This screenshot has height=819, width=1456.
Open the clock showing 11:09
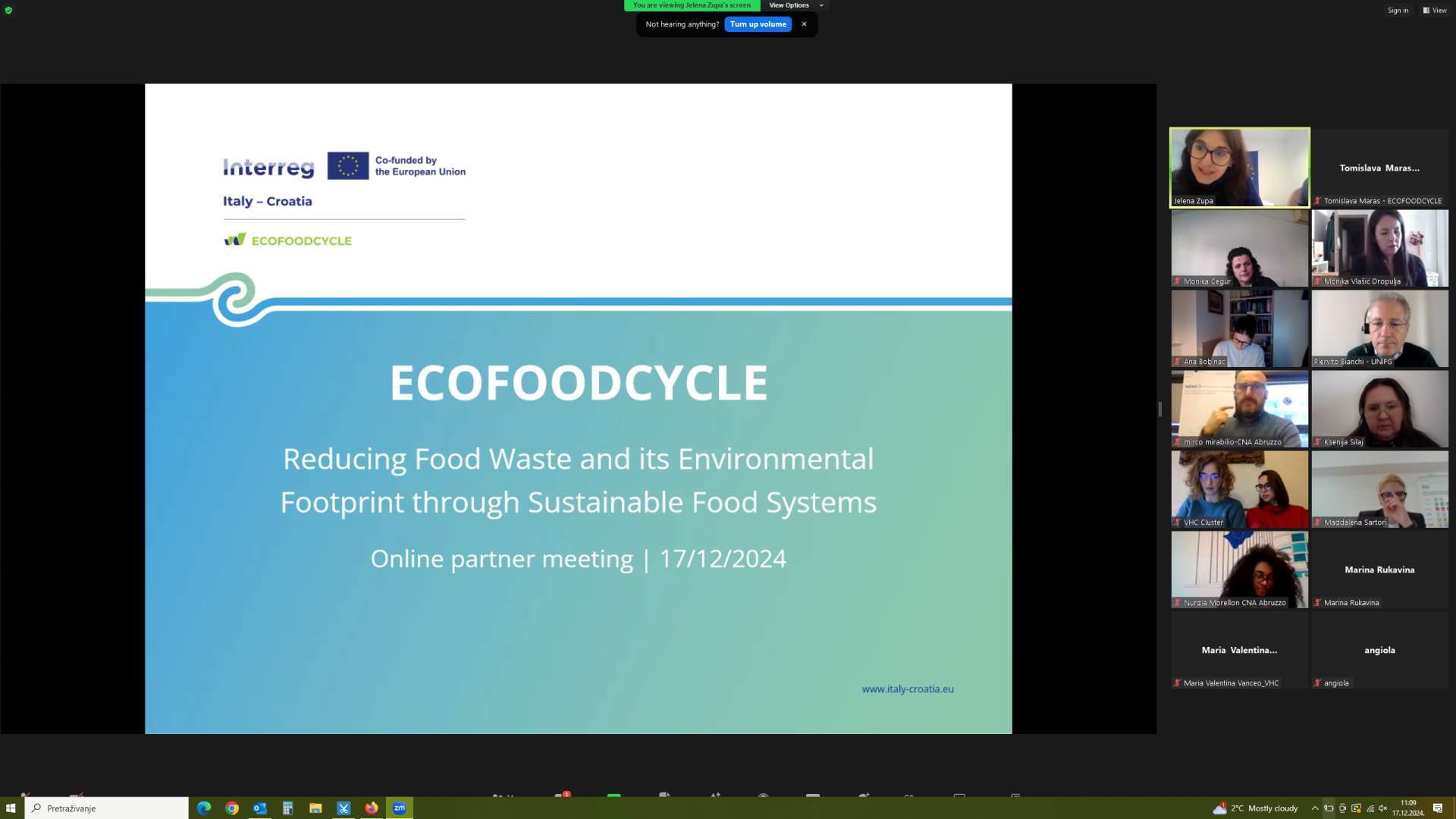pos(1408,808)
